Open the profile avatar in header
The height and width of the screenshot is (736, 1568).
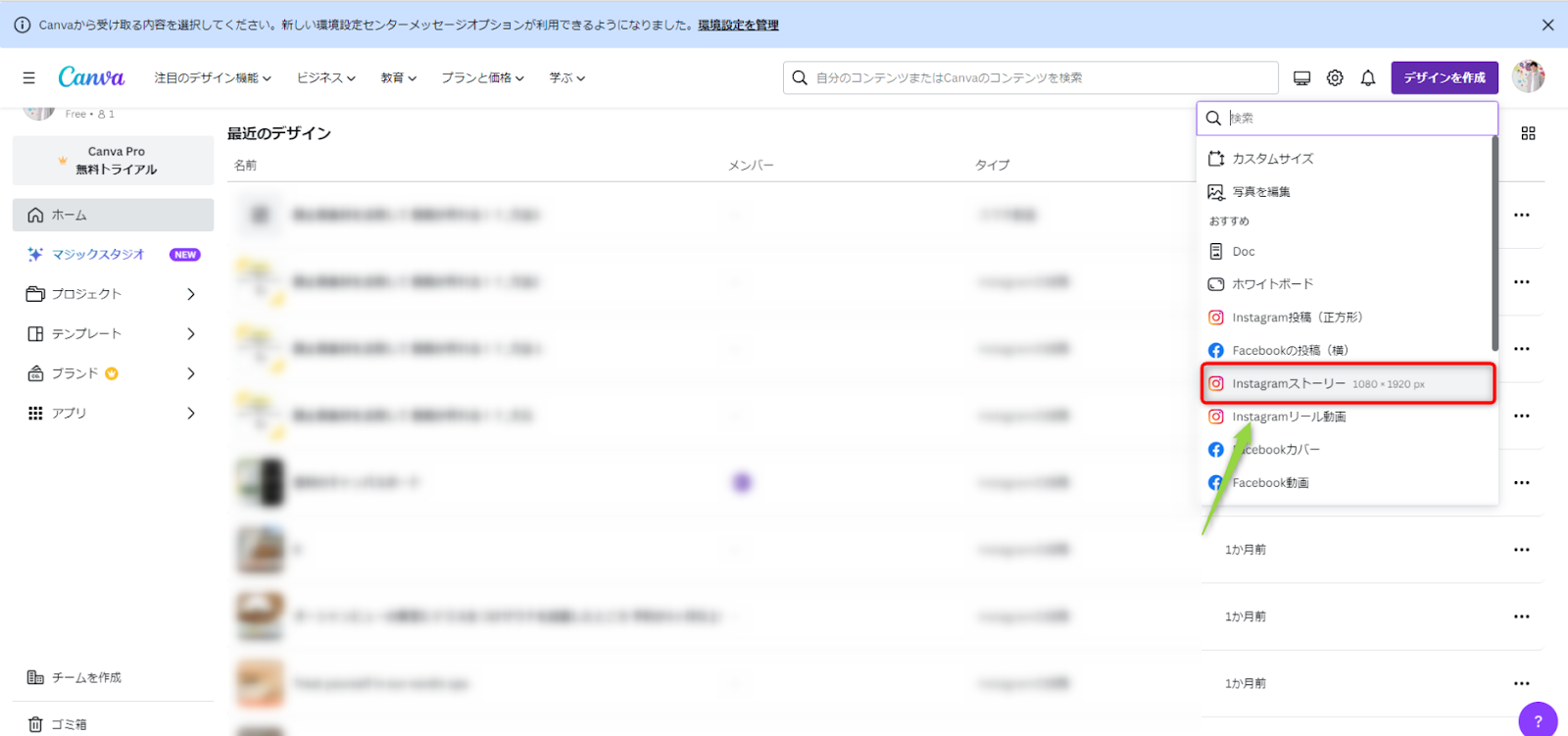click(x=1528, y=76)
